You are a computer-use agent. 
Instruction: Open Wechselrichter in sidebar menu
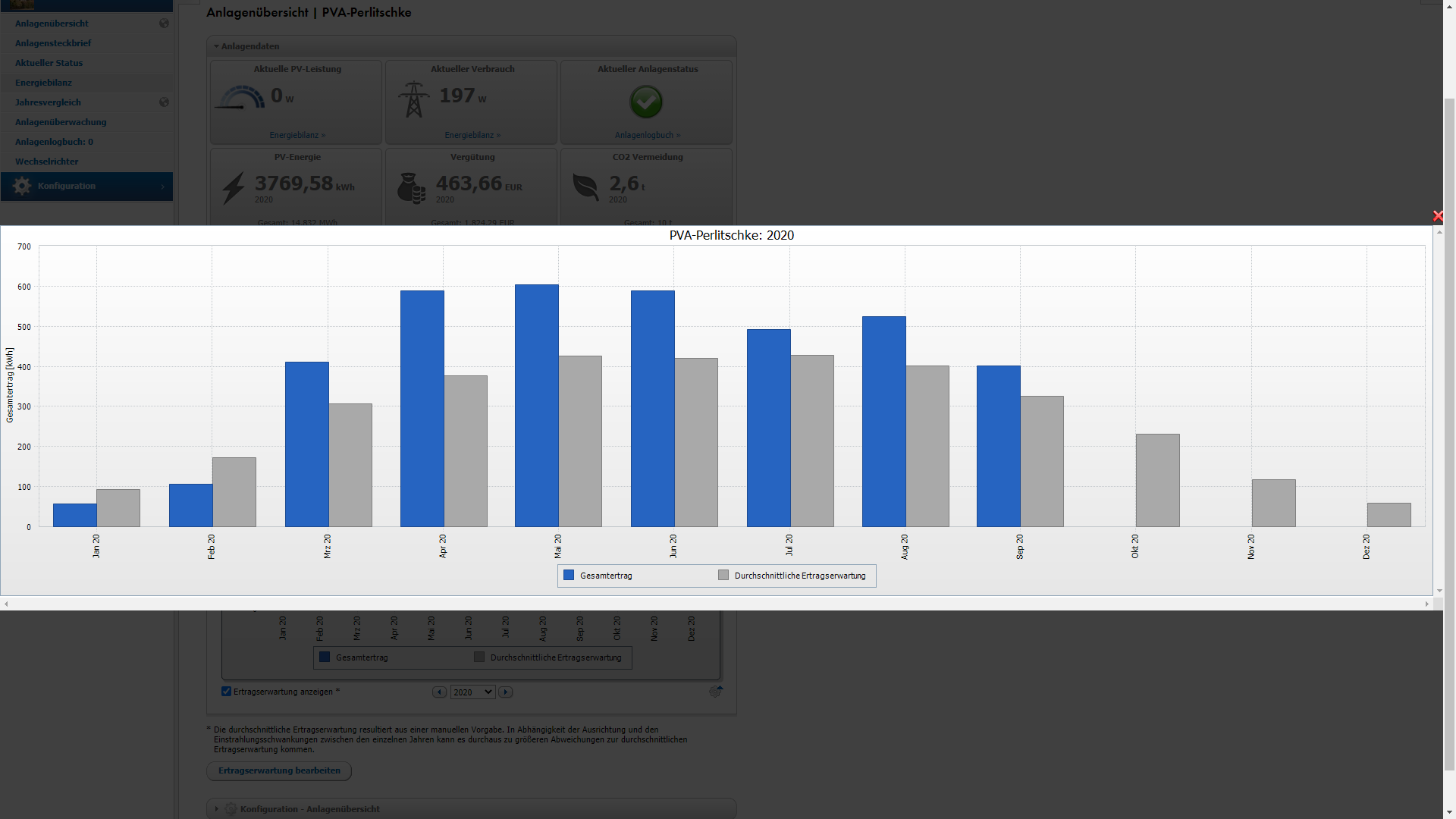pos(46,162)
